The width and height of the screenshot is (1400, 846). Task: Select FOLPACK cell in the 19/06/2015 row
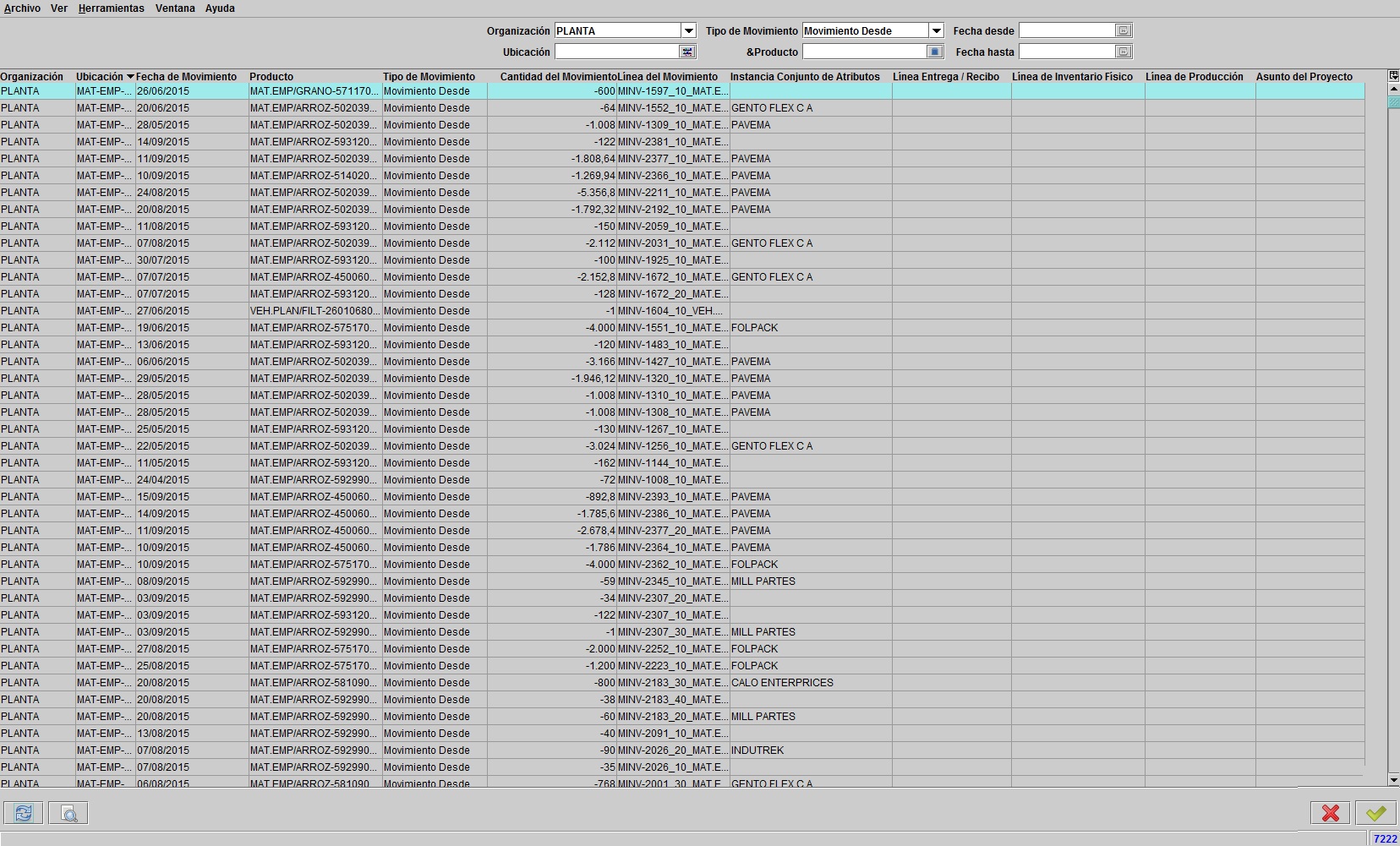coord(811,328)
